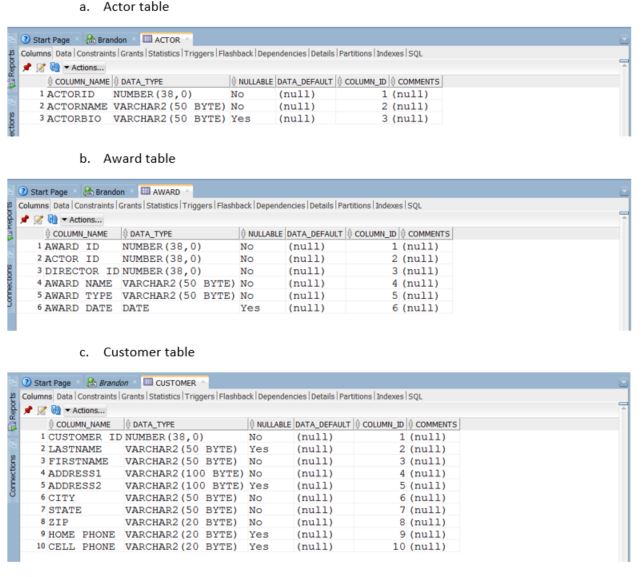Screen dimensions: 643x577
Task: Sort by NULLABLE column header in AWARD table
Action: coord(263,232)
